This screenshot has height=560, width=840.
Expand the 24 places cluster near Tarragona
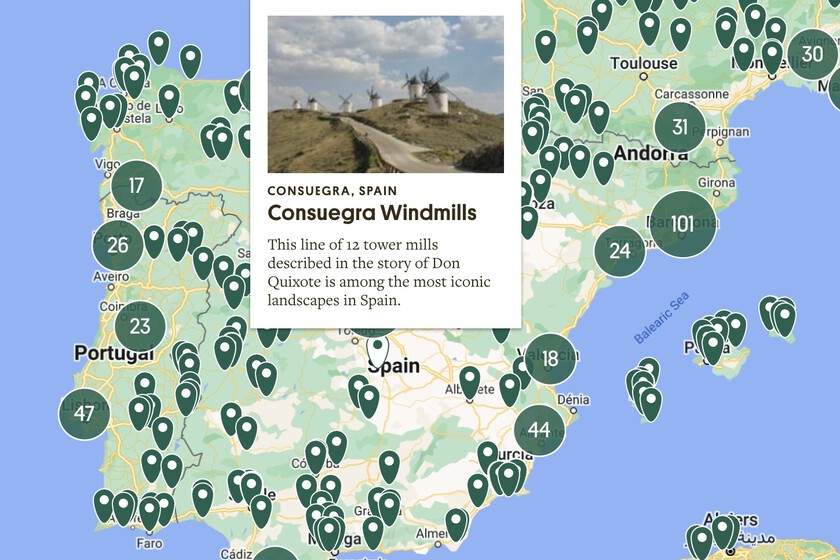(x=620, y=251)
